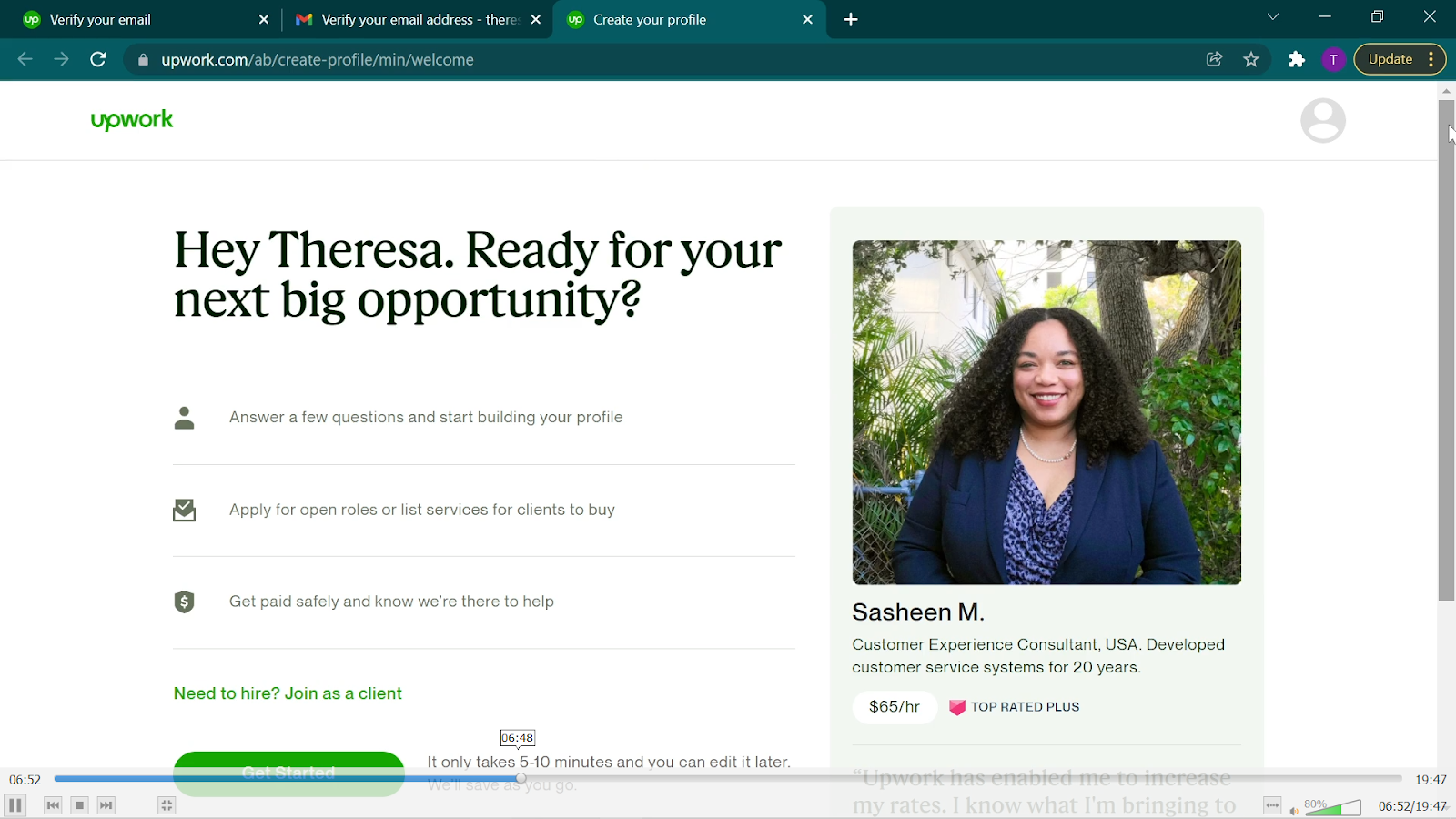Click the Top Rated Plus badge icon
This screenshot has width=1456, height=819.
coord(957,707)
